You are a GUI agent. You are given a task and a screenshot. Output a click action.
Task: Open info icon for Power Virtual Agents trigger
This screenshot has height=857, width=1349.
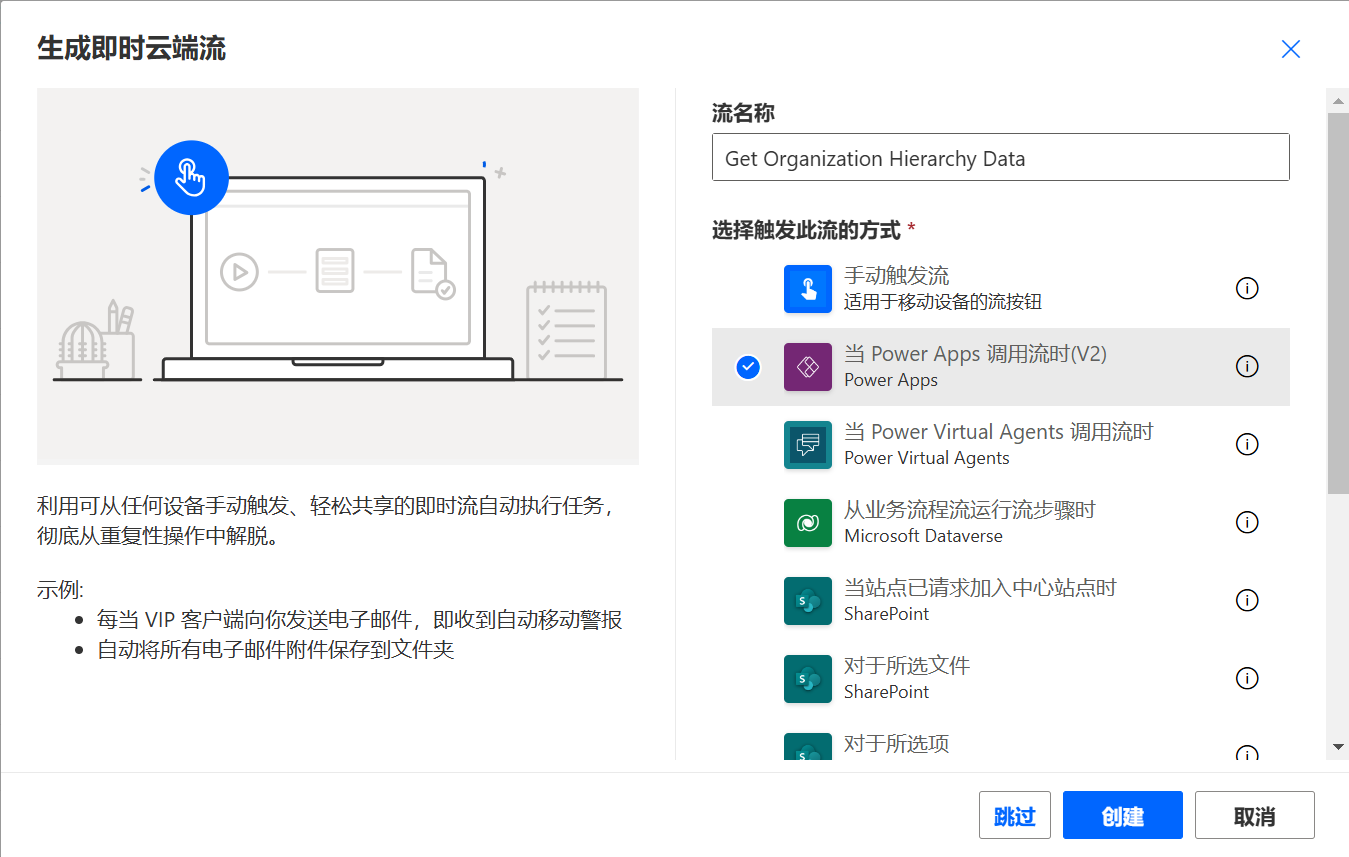[x=1247, y=444]
